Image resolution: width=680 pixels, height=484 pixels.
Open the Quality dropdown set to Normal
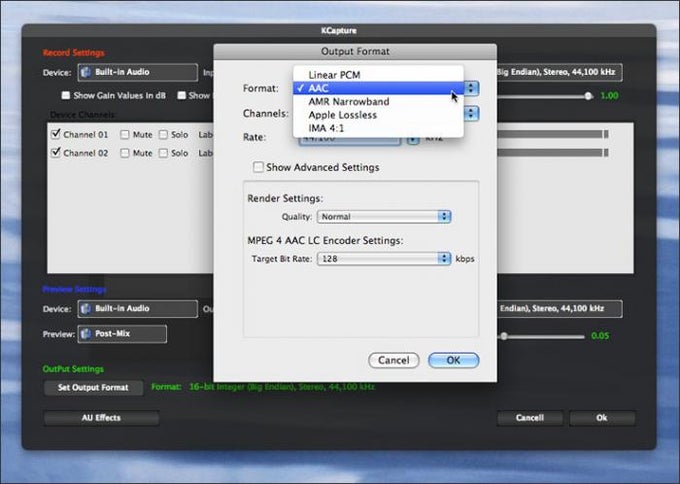click(x=384, y=216)
